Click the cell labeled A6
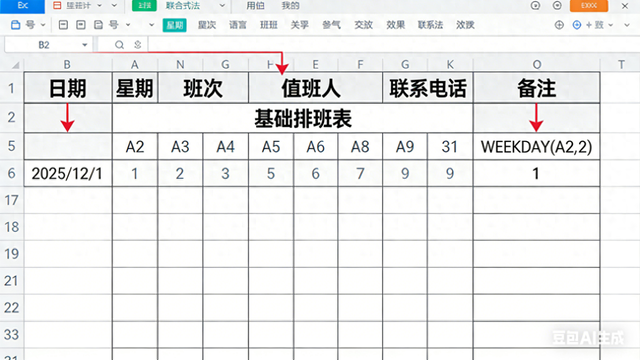The width and height of the screenshot is (640, 360). click(x=316, y=147)
